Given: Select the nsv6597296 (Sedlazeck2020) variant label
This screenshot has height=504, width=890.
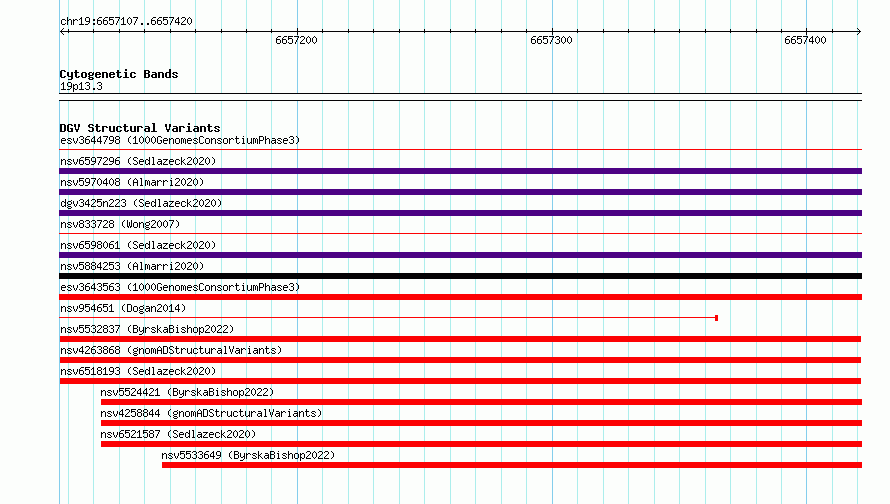Looking at the screenshot, I should (138, 161).
